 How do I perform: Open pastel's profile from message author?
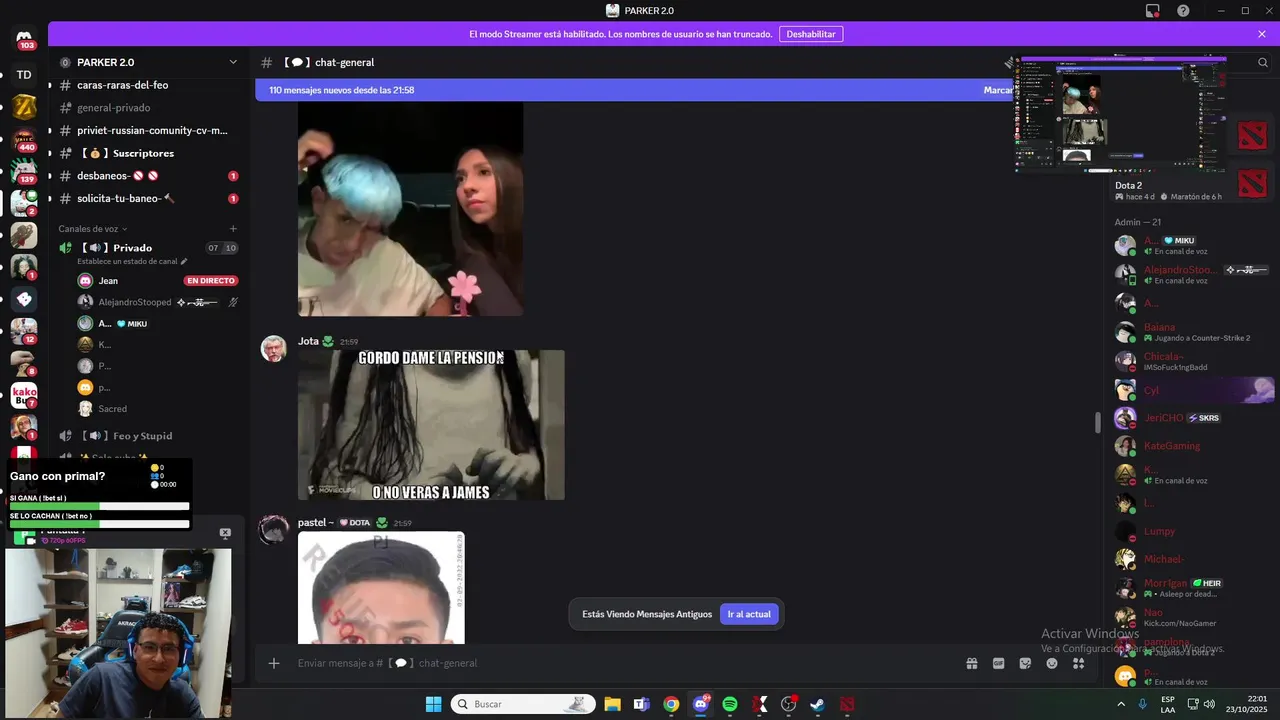click(315, 523)
